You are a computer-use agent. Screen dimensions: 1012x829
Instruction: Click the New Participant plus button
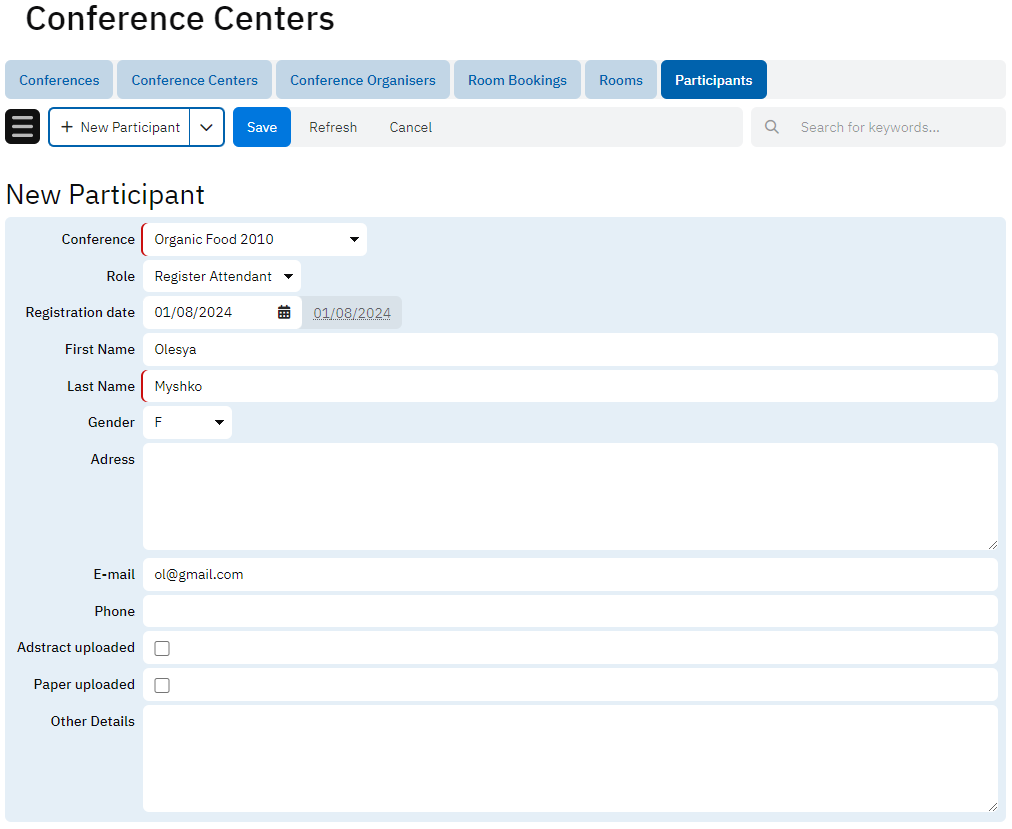pyautogui.click(x=120, y=127)
